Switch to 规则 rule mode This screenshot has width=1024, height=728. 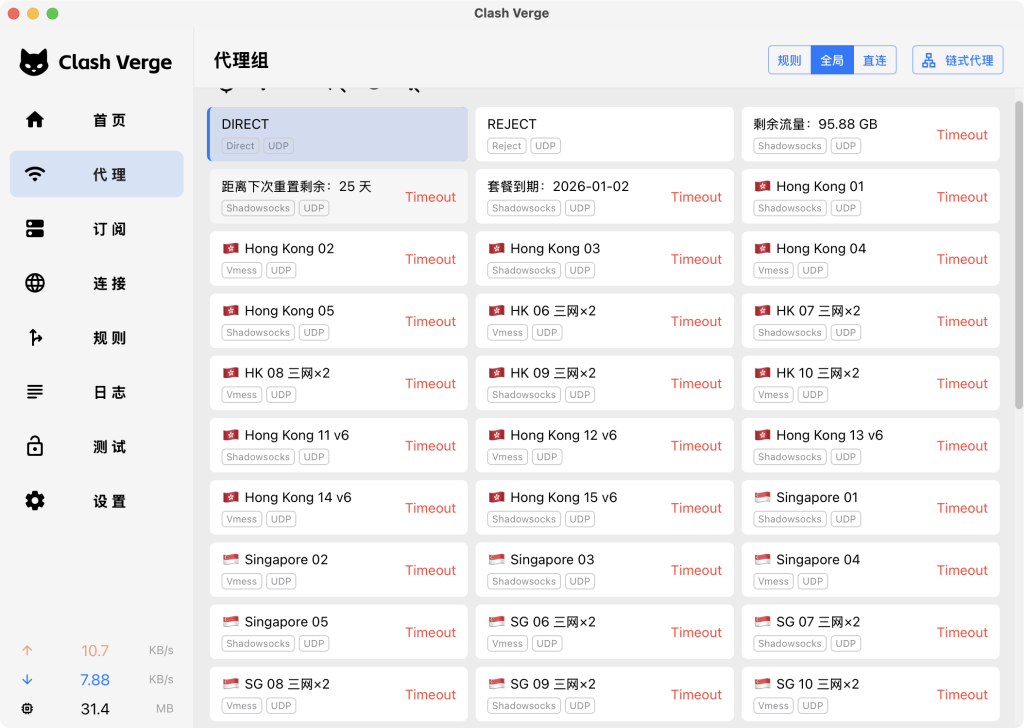coord(789,59)
